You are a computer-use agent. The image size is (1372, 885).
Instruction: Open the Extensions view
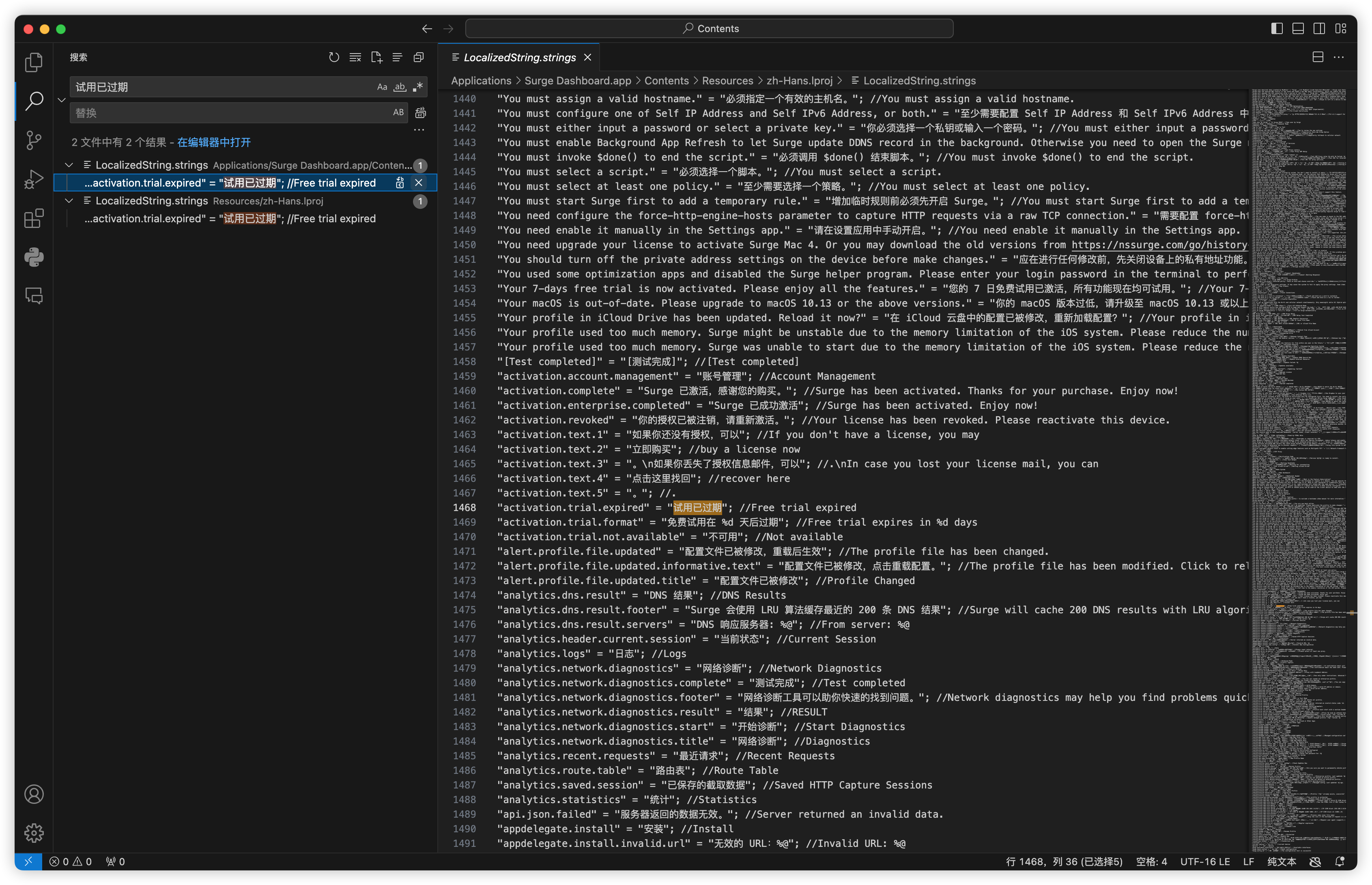pyautogui.click(x=34, y=218)
